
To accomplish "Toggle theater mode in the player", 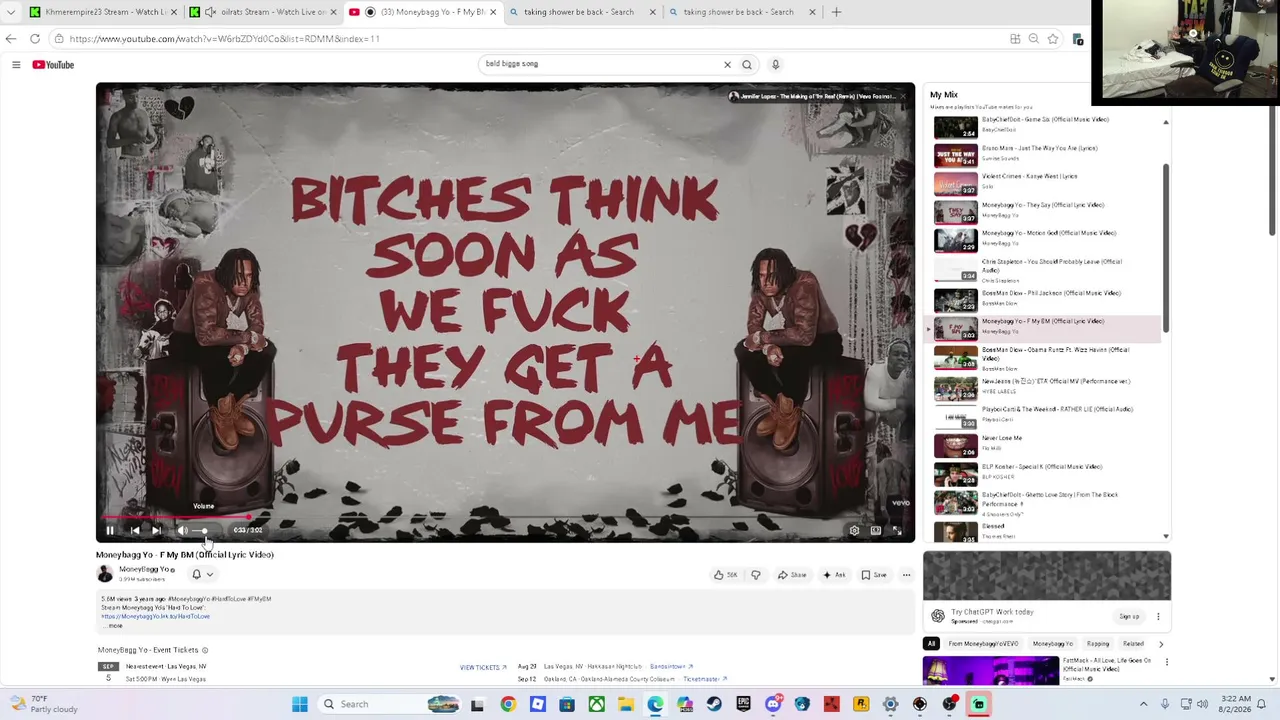I will [x=876, y=530].
